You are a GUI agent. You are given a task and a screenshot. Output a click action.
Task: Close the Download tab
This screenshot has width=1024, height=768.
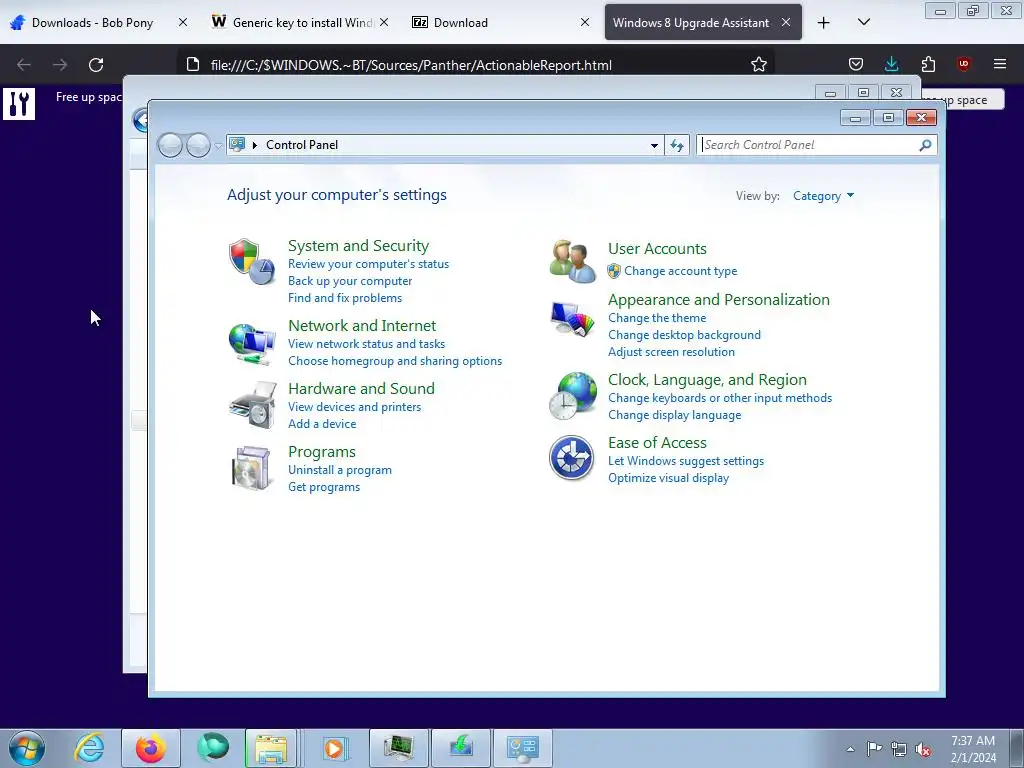(584, 22)
